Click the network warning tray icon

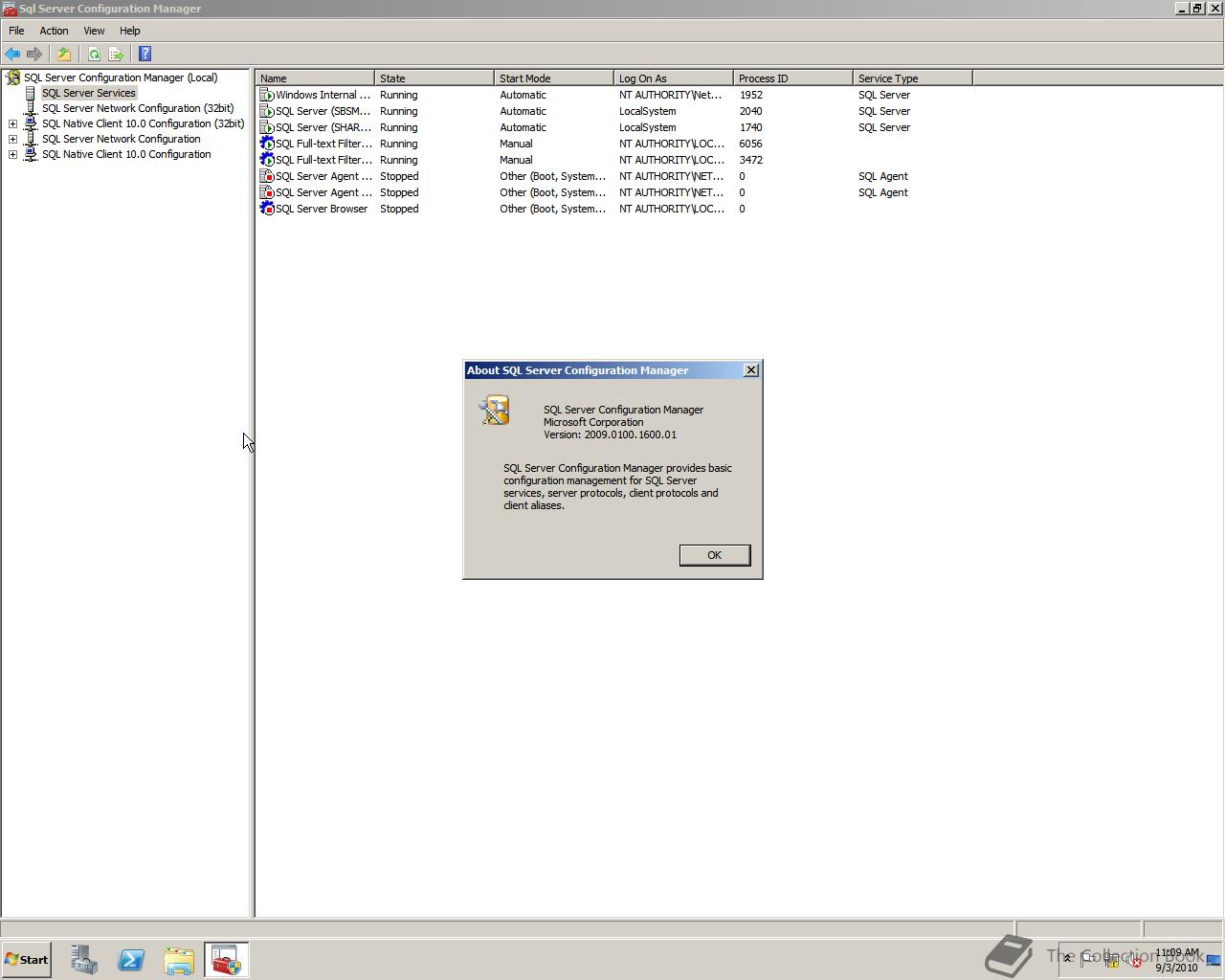[1111, 960]
